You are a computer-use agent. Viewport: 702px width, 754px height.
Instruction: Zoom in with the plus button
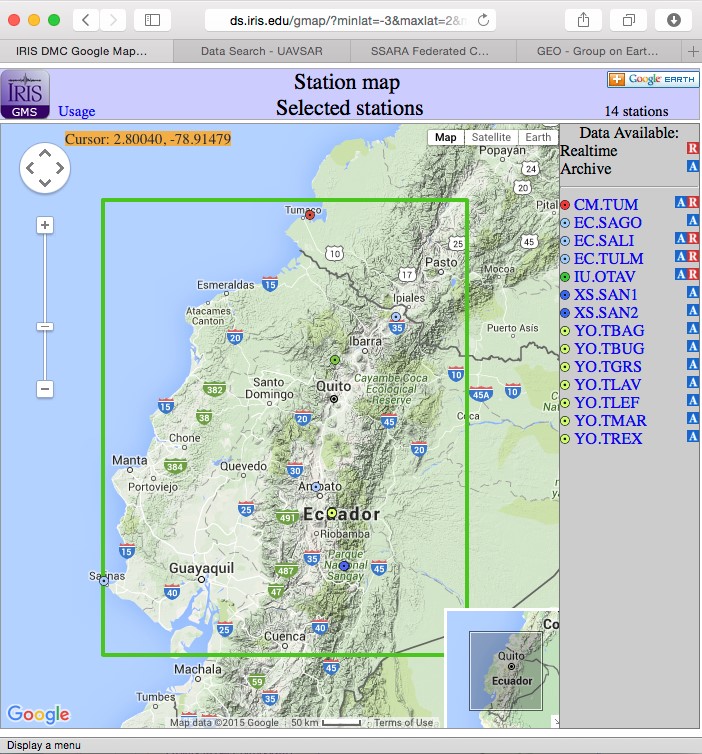45,225
